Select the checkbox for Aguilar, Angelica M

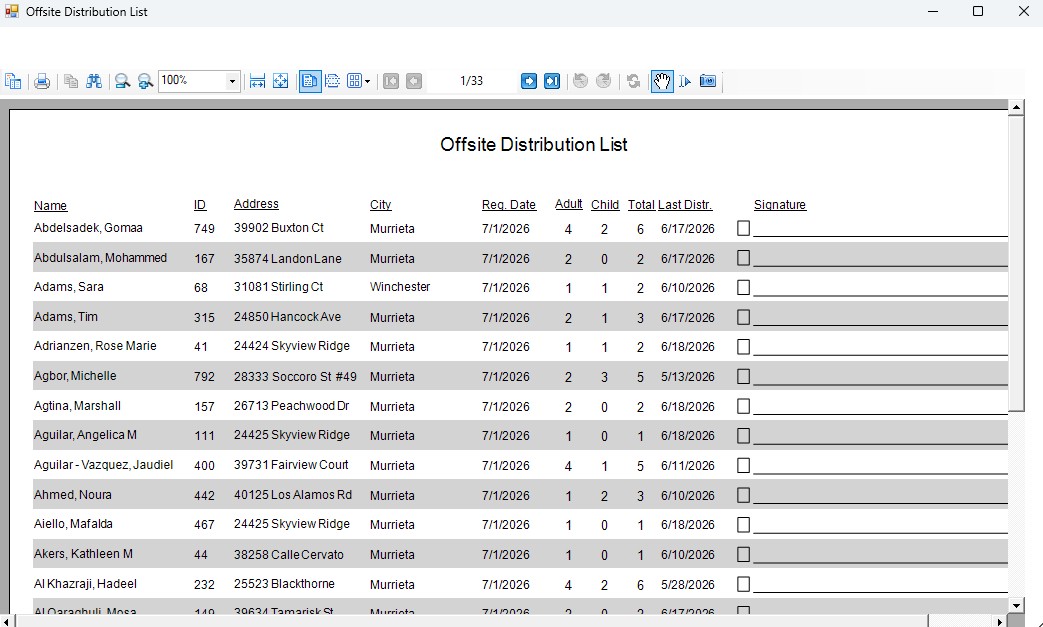[x=744, y=436]
